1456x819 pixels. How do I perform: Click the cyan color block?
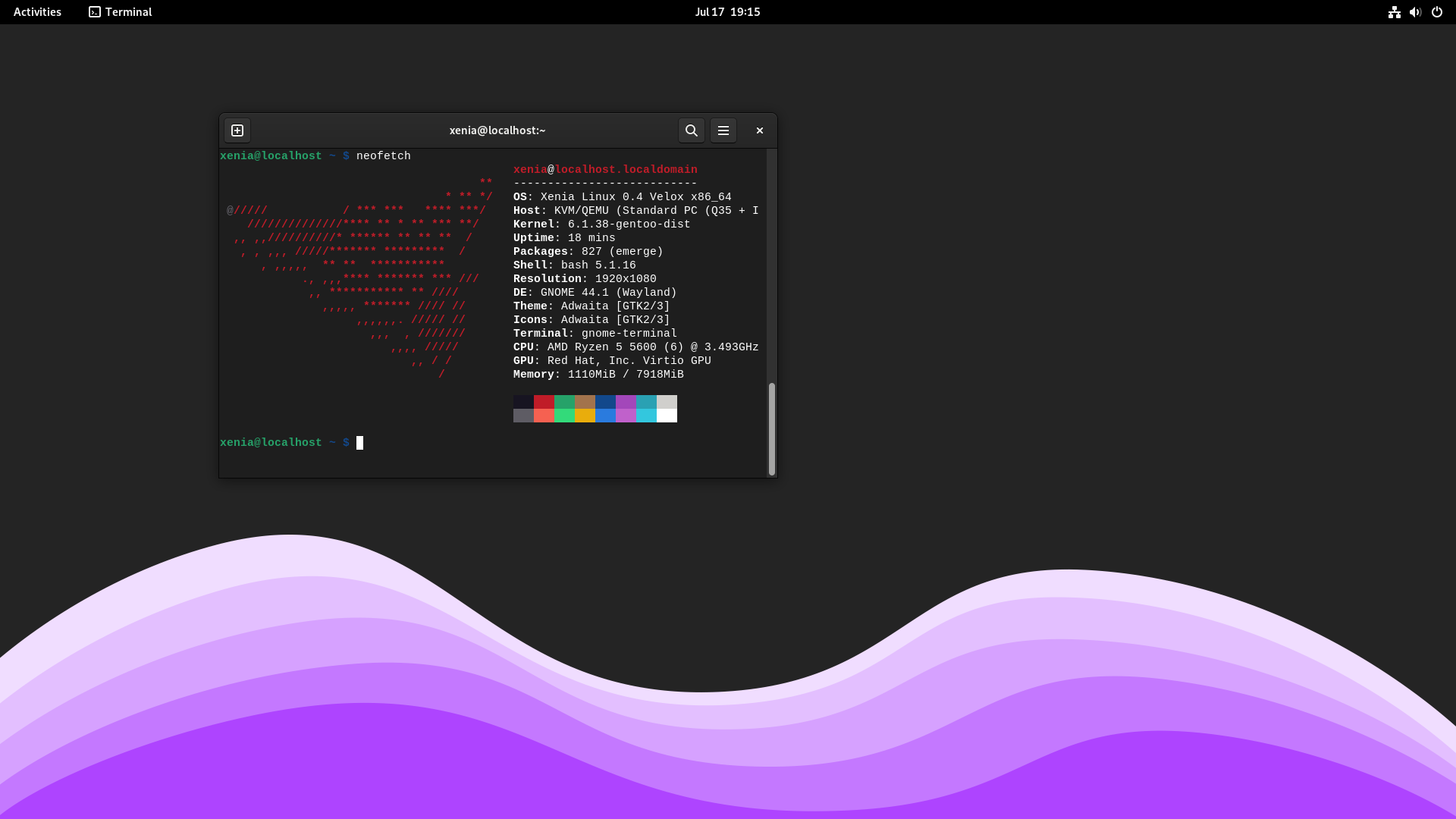(646, 402)
